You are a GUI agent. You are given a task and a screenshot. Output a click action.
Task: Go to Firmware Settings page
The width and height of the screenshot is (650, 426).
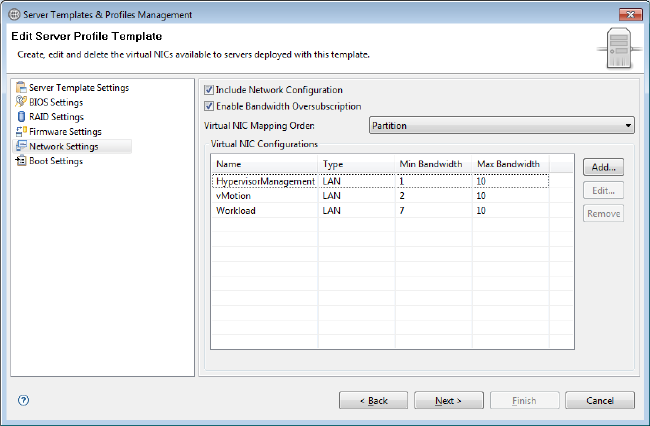click(x=65, y=131)
